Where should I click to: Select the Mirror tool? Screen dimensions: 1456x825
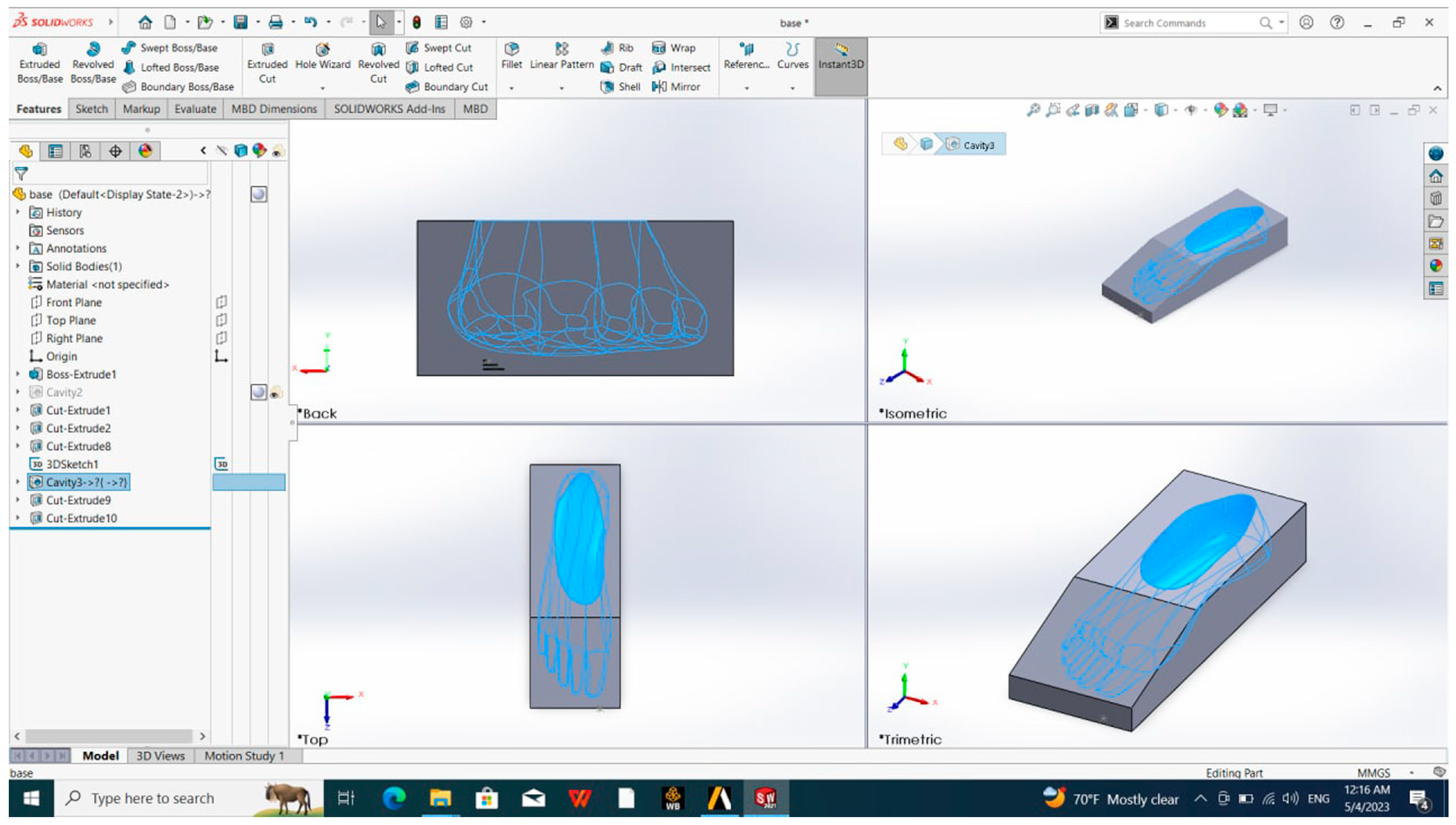click(x=676, y=87)
